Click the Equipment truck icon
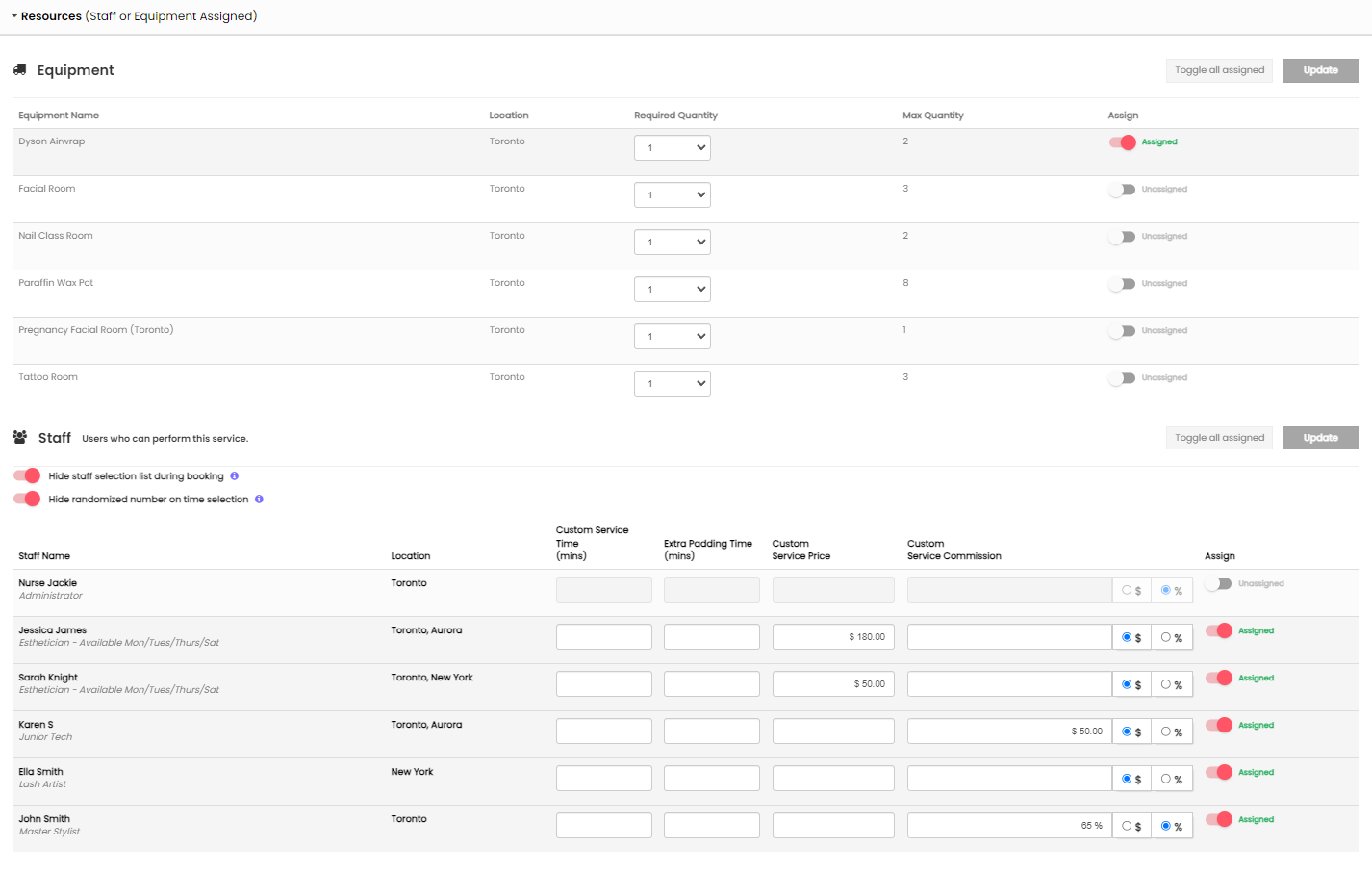Screen dimensions: 1372x873 [x=19, y=70]
